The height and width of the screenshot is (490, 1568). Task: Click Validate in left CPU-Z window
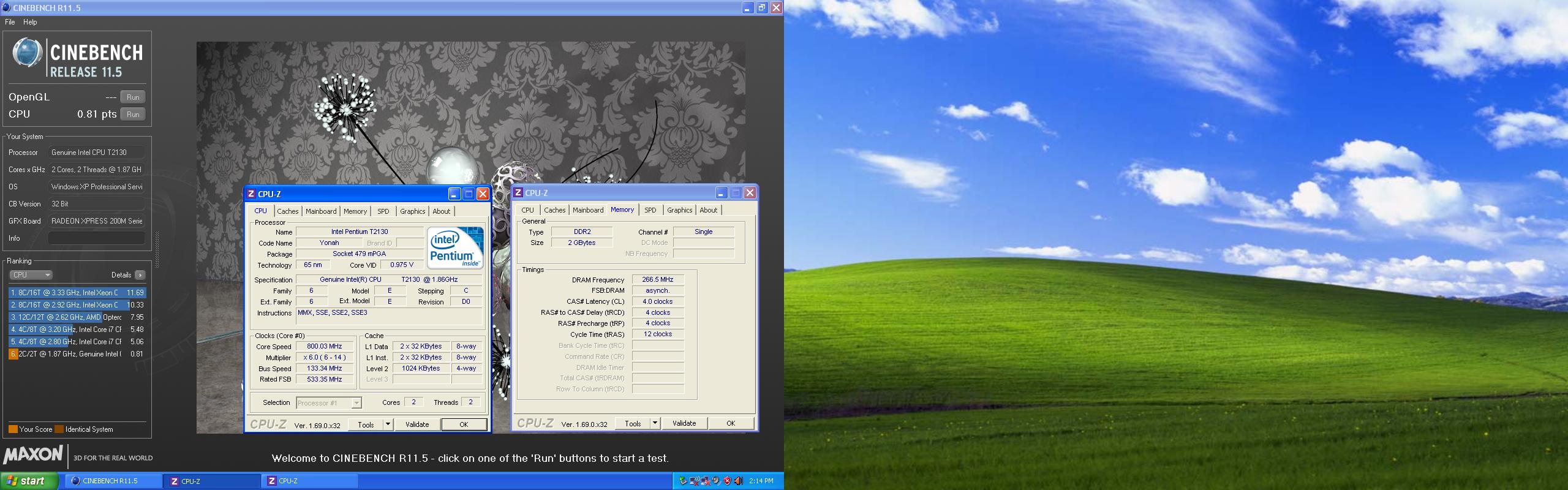pyautogui.click(x=417, y=424)
